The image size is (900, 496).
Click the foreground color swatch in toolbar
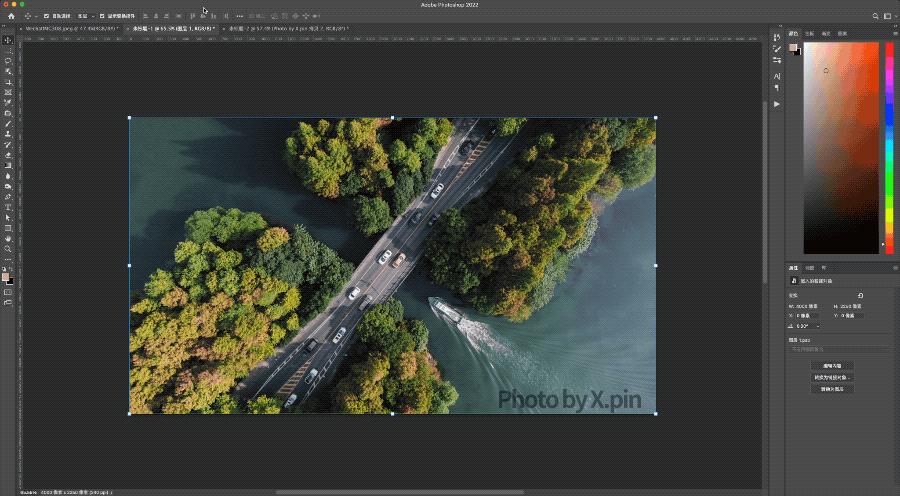[x=6, y=276]
